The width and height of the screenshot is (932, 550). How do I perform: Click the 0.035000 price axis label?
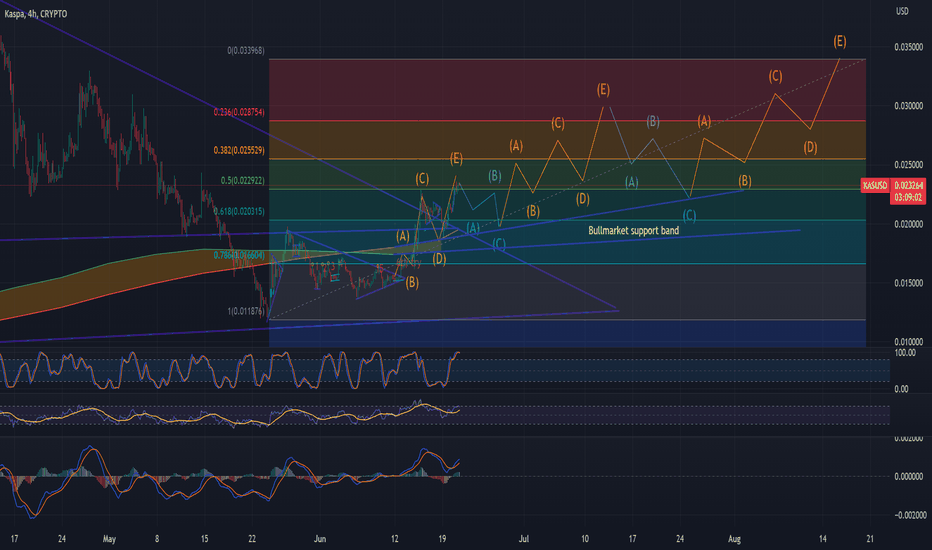[x=909, y=47]
